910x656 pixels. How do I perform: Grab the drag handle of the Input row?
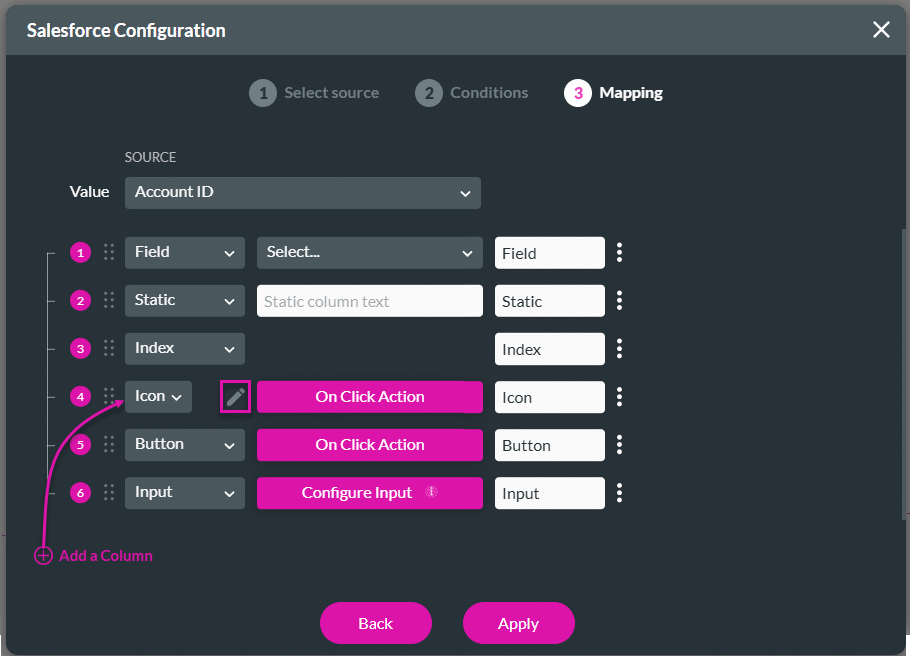pyautogui.click(x=108, y=493)
